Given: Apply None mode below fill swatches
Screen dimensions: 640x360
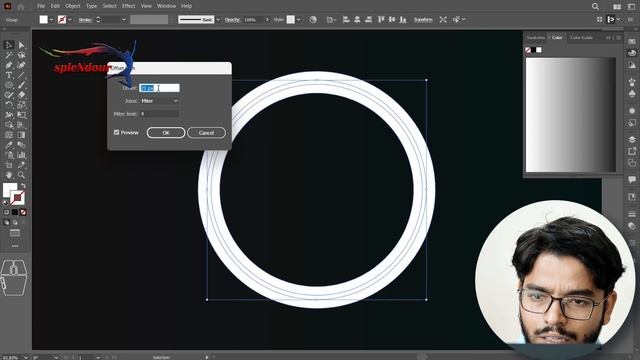Looking at the screenshot, I should (x=23, y=212).
